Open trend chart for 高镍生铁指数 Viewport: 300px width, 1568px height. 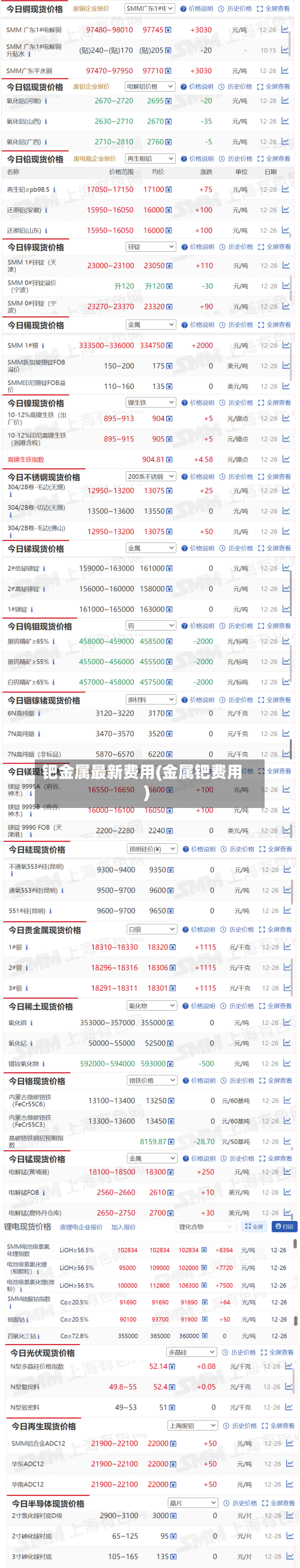[286, 460]
